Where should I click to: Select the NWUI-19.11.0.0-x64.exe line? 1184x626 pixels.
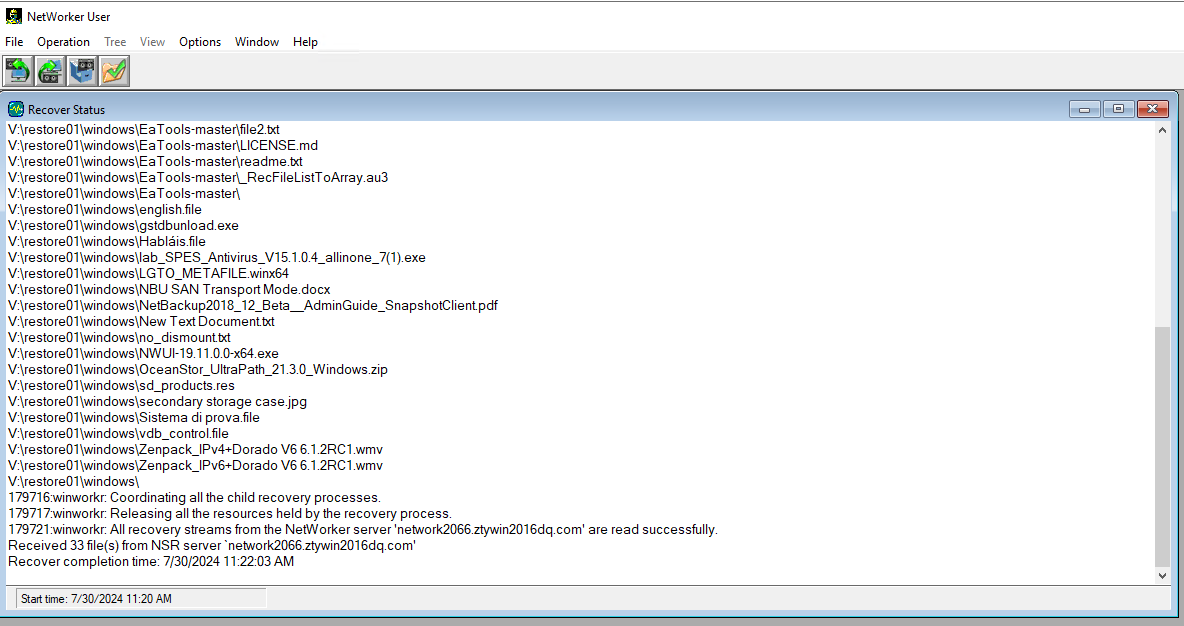(x=143, y=353)
